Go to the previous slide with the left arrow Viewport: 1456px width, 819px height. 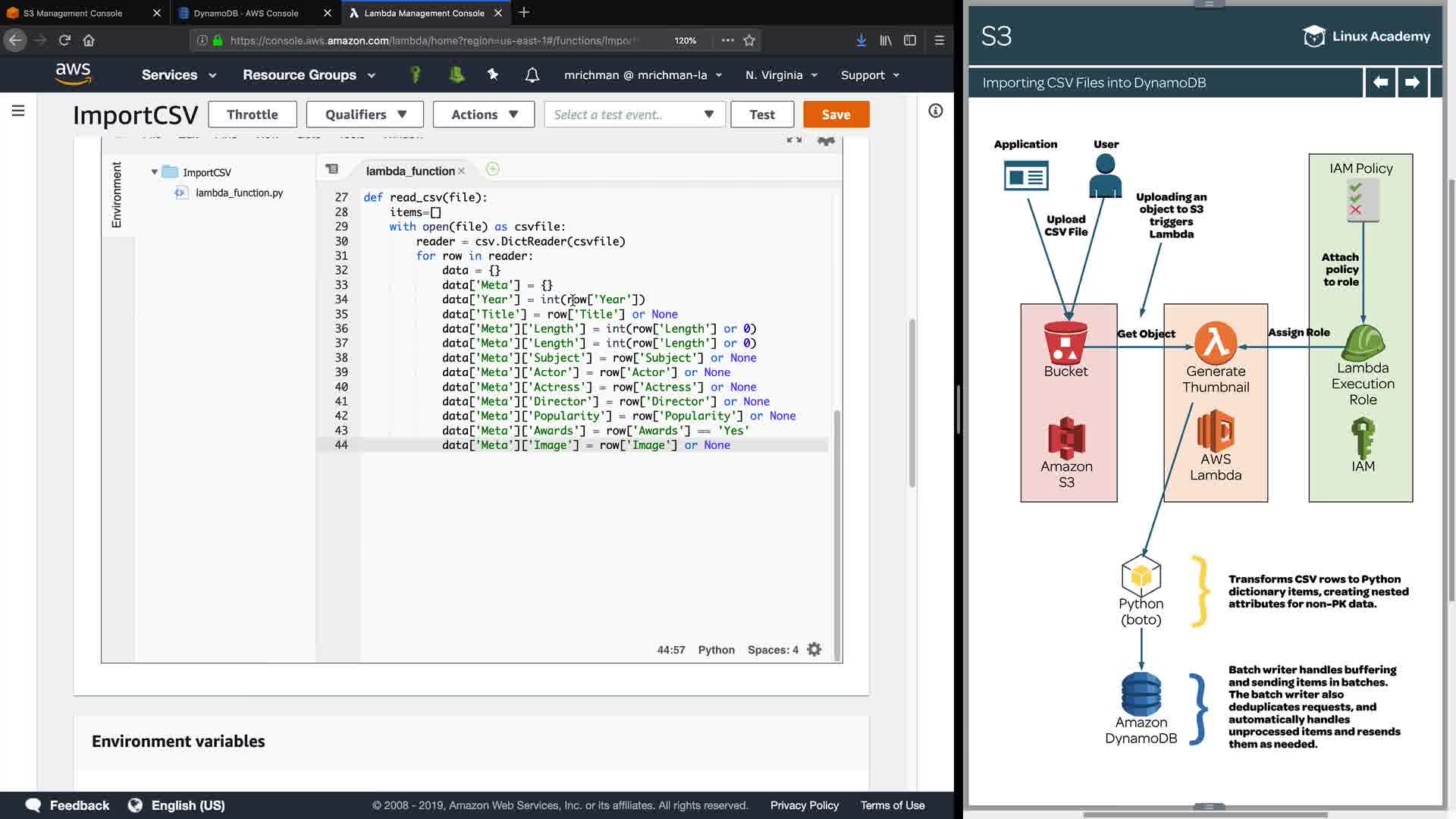click(1380, 83)
